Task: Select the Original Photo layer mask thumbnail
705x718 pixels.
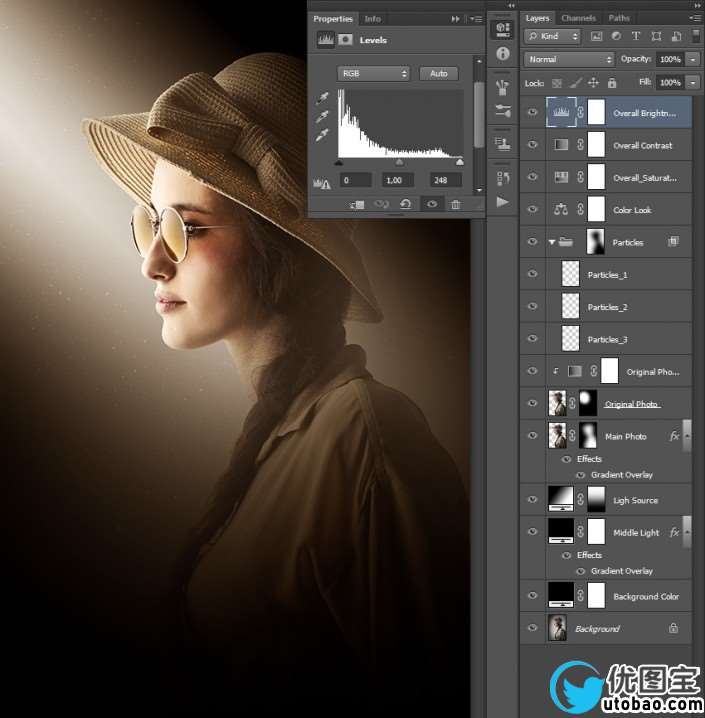Action: point(588,403)
